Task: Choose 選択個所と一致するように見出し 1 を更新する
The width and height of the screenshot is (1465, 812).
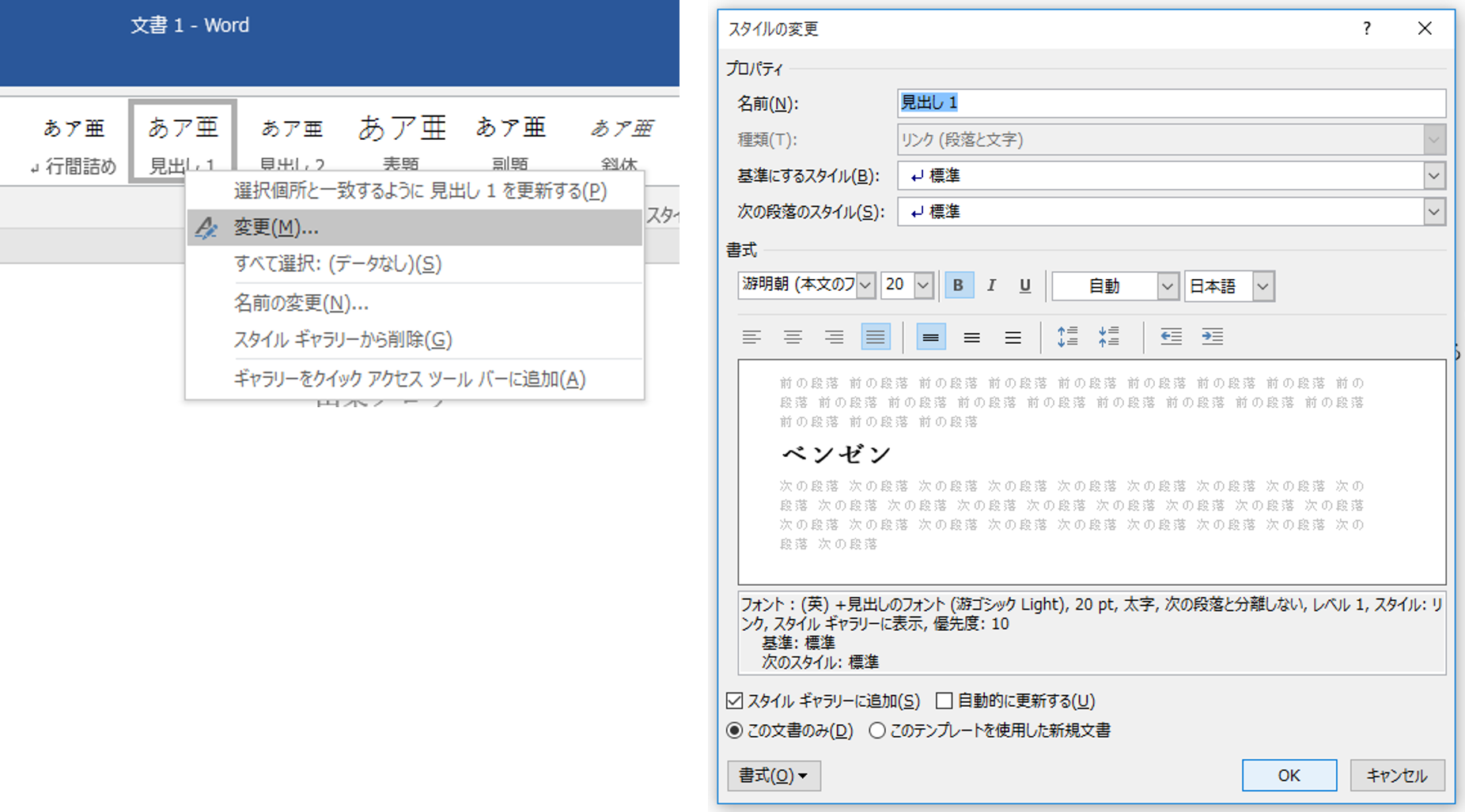Action: pos(415,191)
